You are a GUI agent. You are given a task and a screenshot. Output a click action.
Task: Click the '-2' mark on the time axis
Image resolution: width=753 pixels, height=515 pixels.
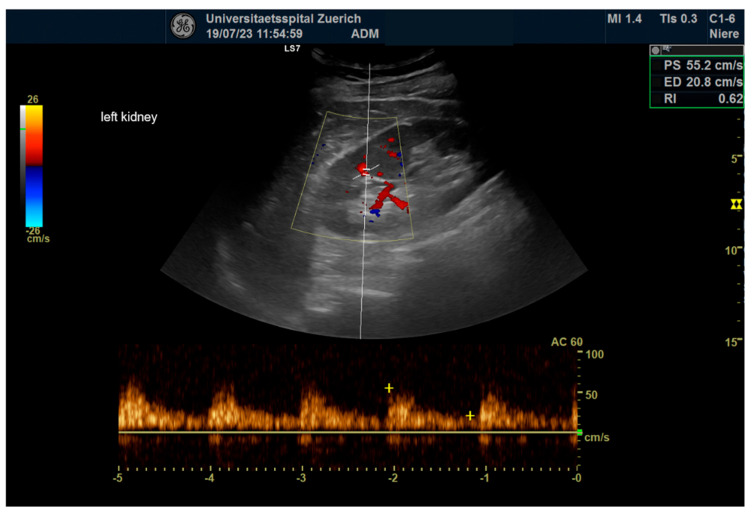(393, 478)
